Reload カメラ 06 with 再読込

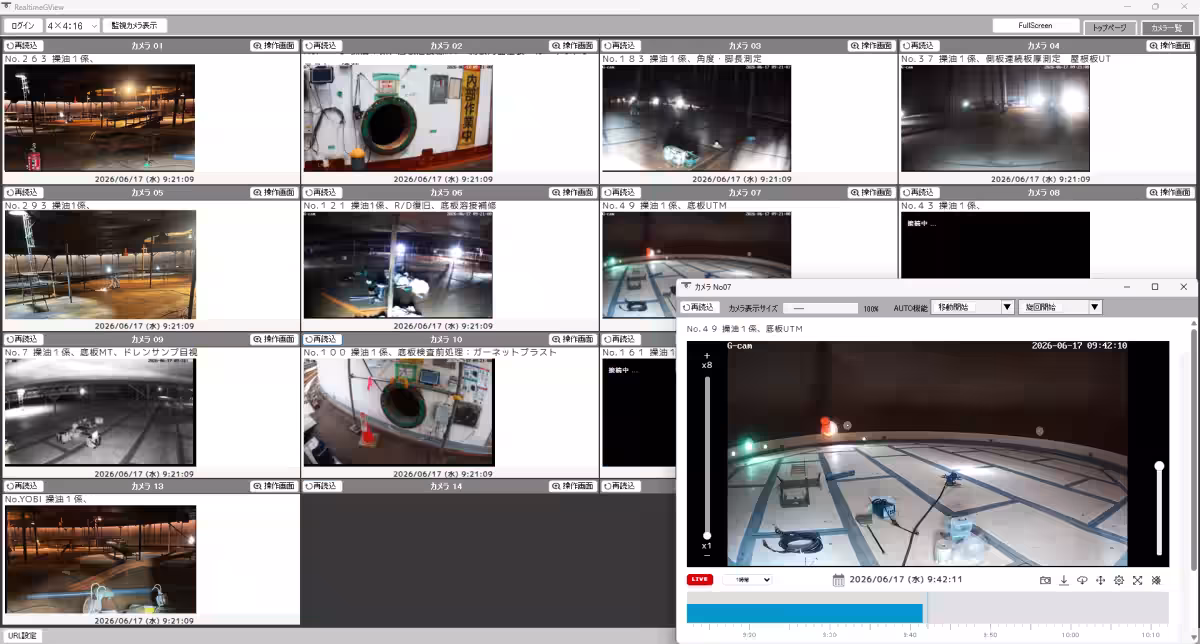point(322,192)
